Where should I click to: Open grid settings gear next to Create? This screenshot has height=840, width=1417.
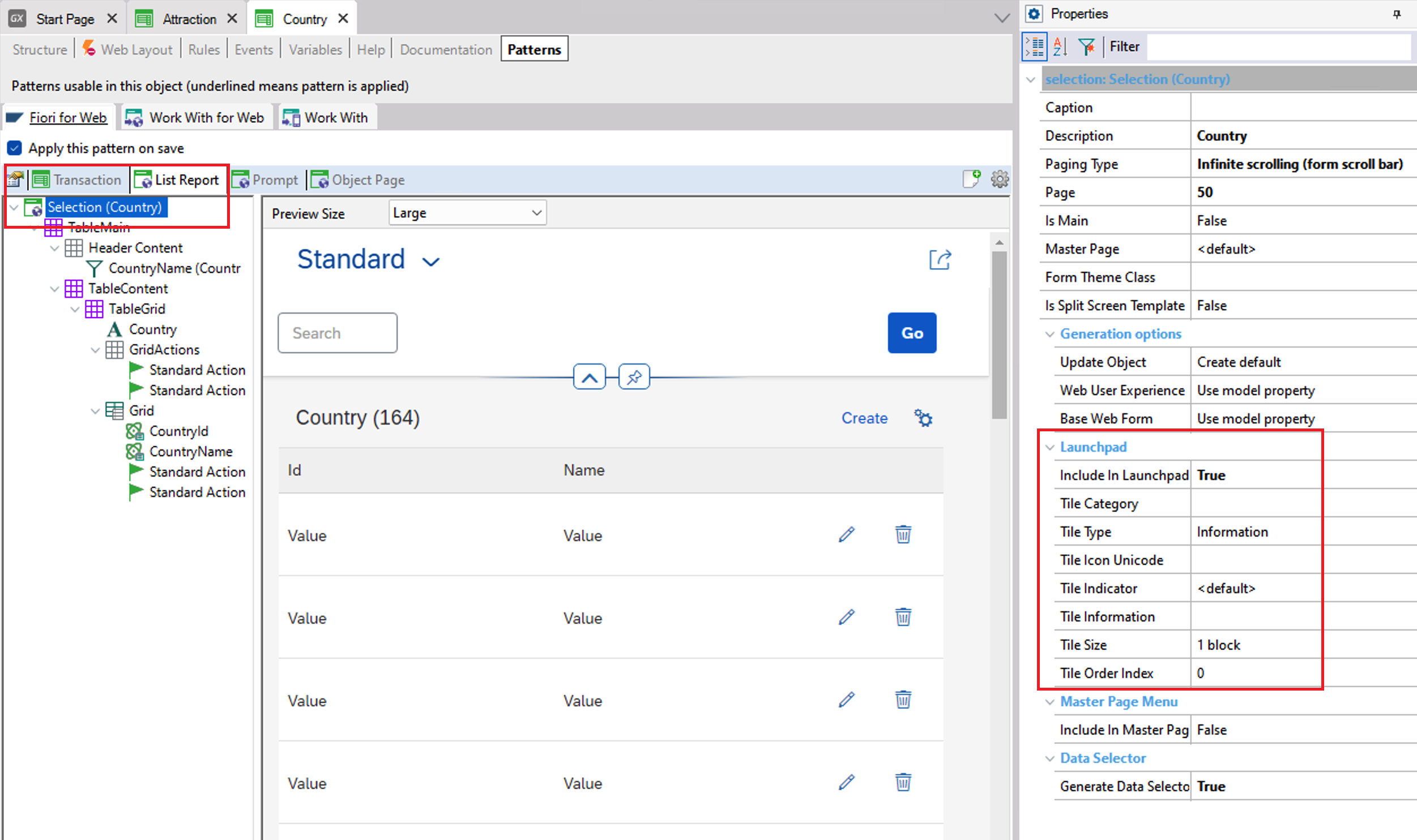point(923,418)
